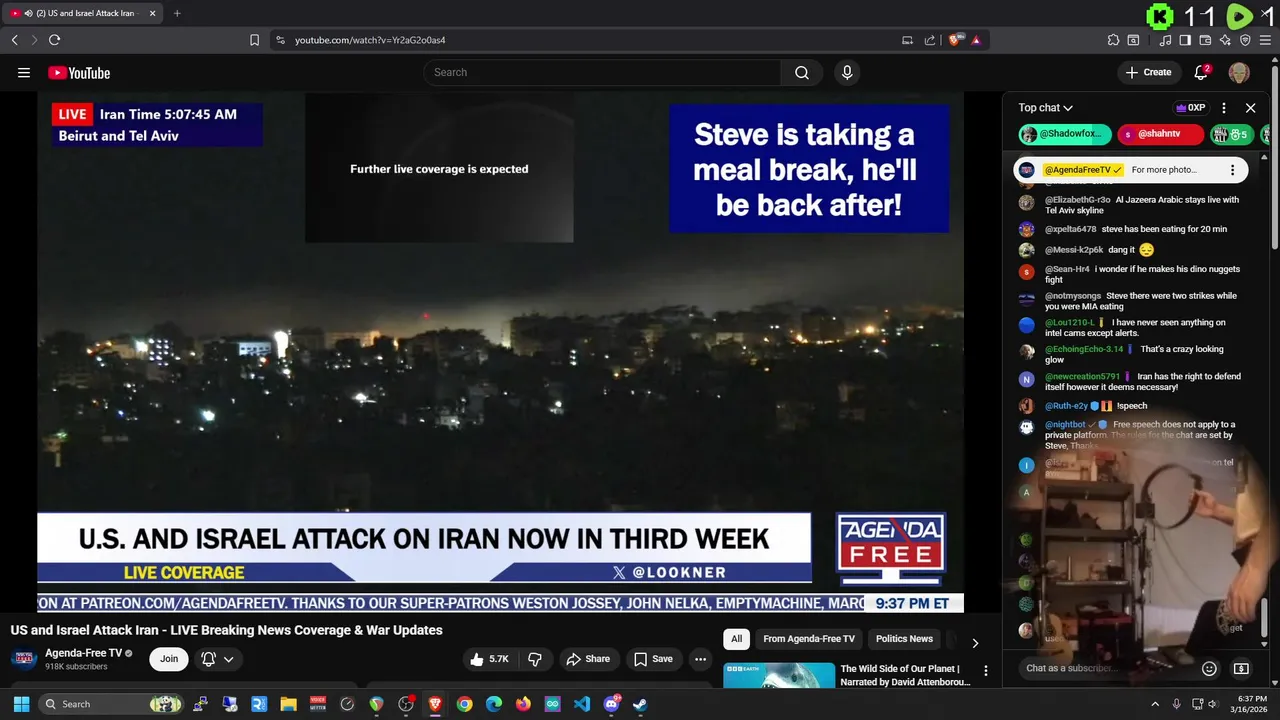
Task: Reload the page in the browser
Action: [54, 40]
